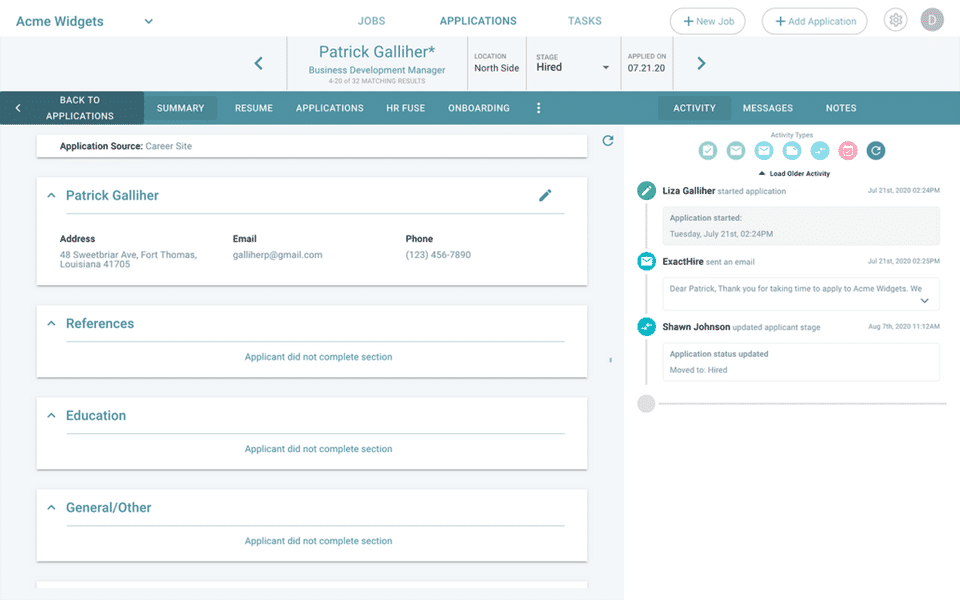This screenshot has width=960, height=600.
Task: Click the refresh icon beside Application Source
Action: point(607,141)
